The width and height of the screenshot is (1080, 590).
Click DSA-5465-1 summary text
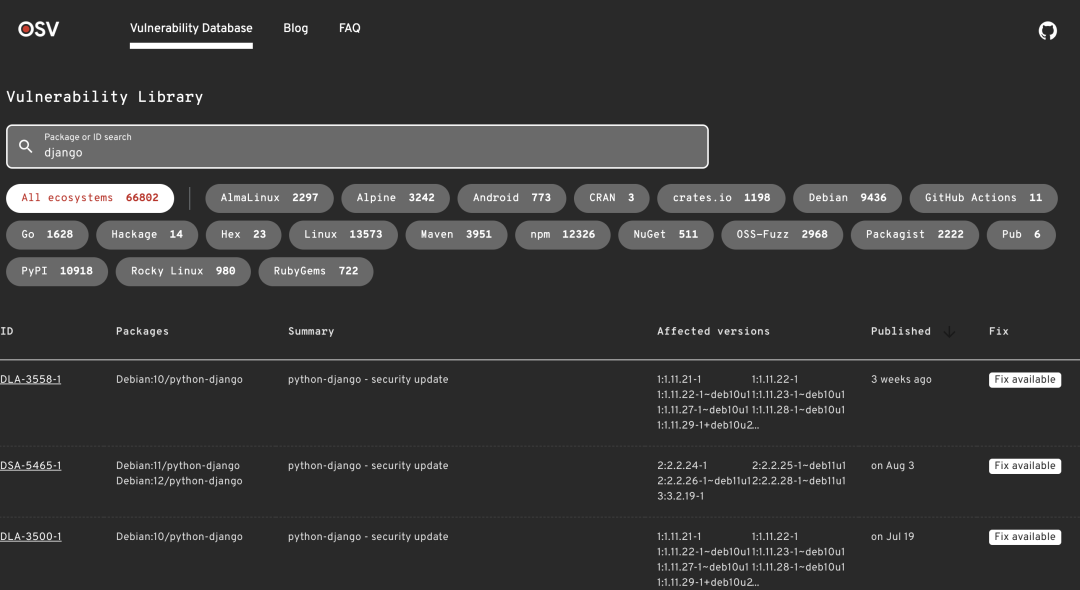click(x=368, y=465)
